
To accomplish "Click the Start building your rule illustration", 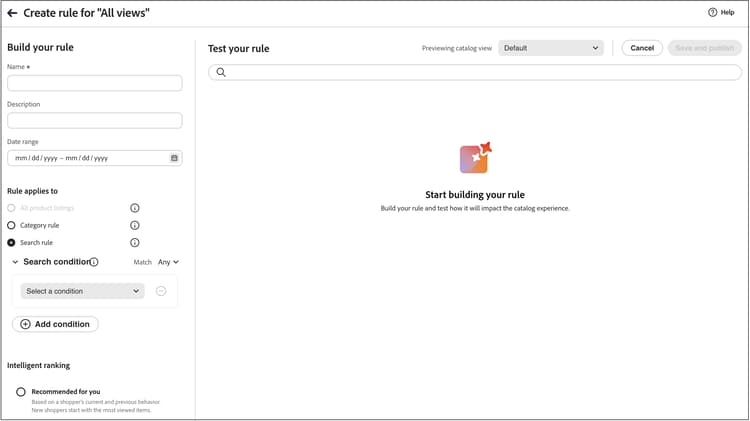I will coord(475,158).
